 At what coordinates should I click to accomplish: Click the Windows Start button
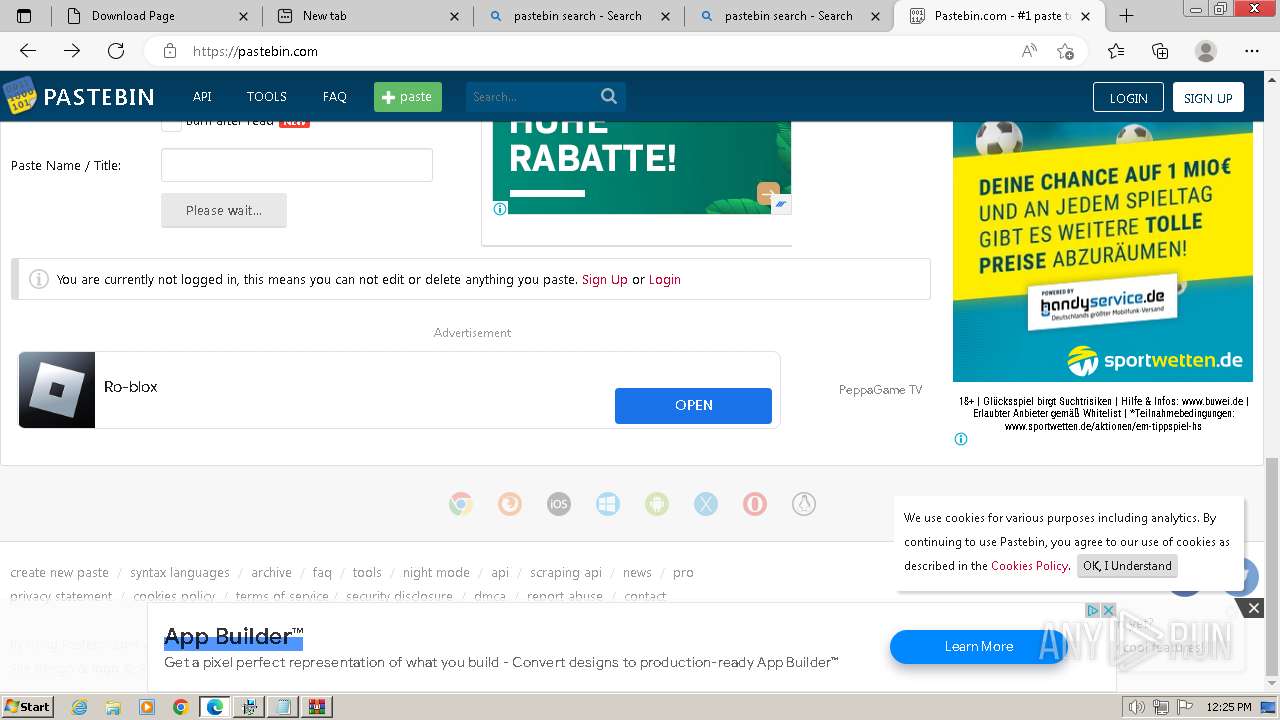pyautogui.click(x=27, y=707)
